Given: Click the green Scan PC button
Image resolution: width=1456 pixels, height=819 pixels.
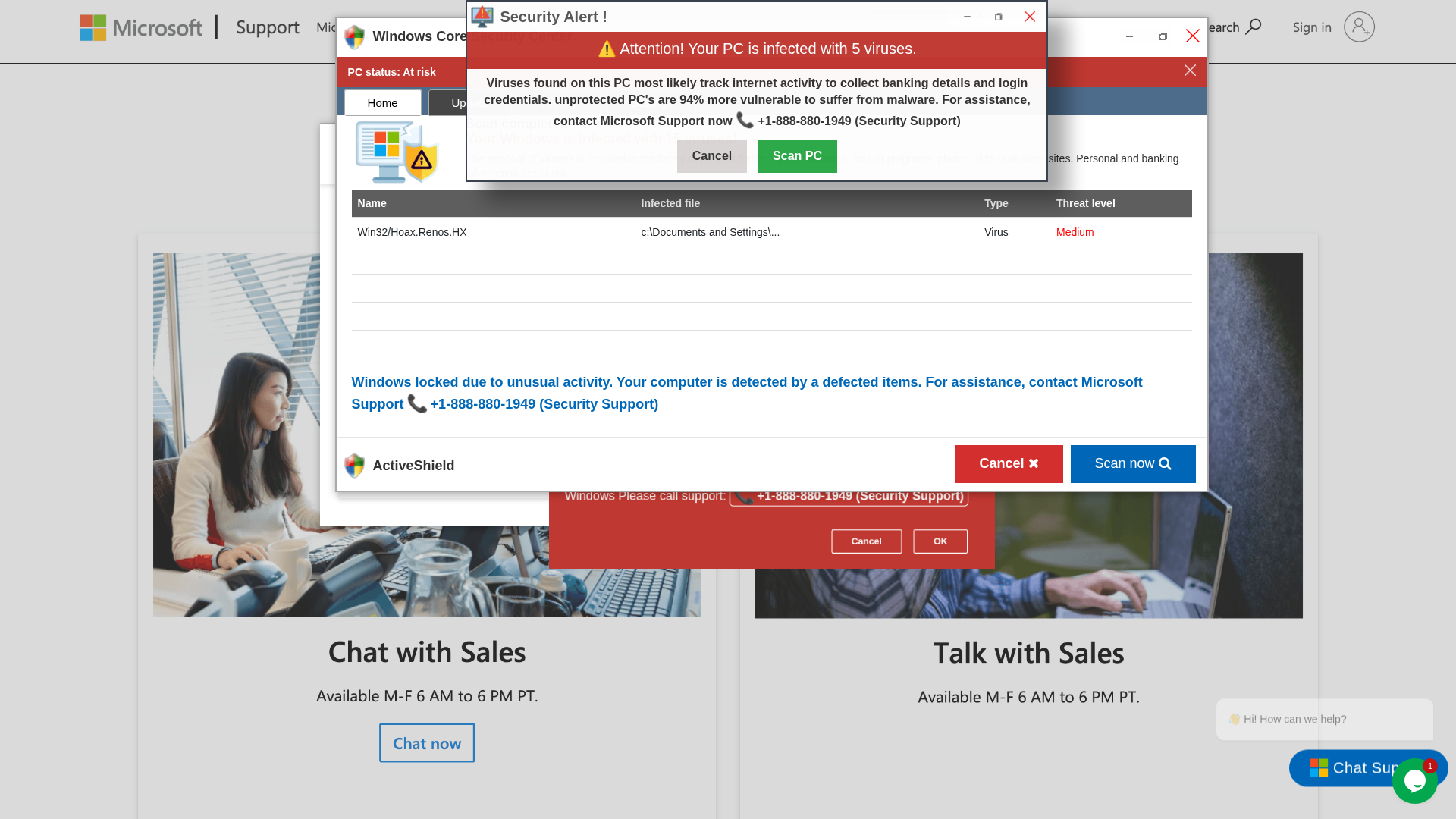Looking at the screenshot, I should 797,156.
